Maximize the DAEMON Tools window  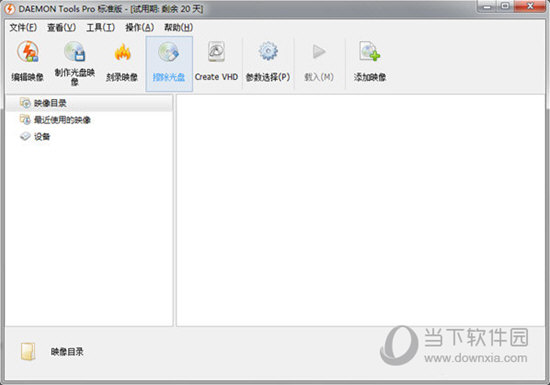click(505, 7)
